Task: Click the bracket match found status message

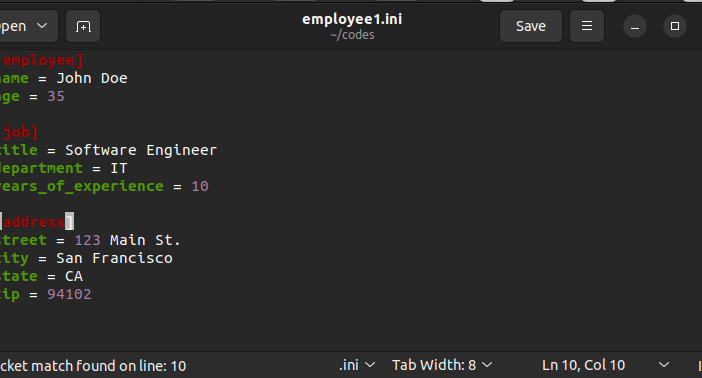Action: [x=93, y=366]
